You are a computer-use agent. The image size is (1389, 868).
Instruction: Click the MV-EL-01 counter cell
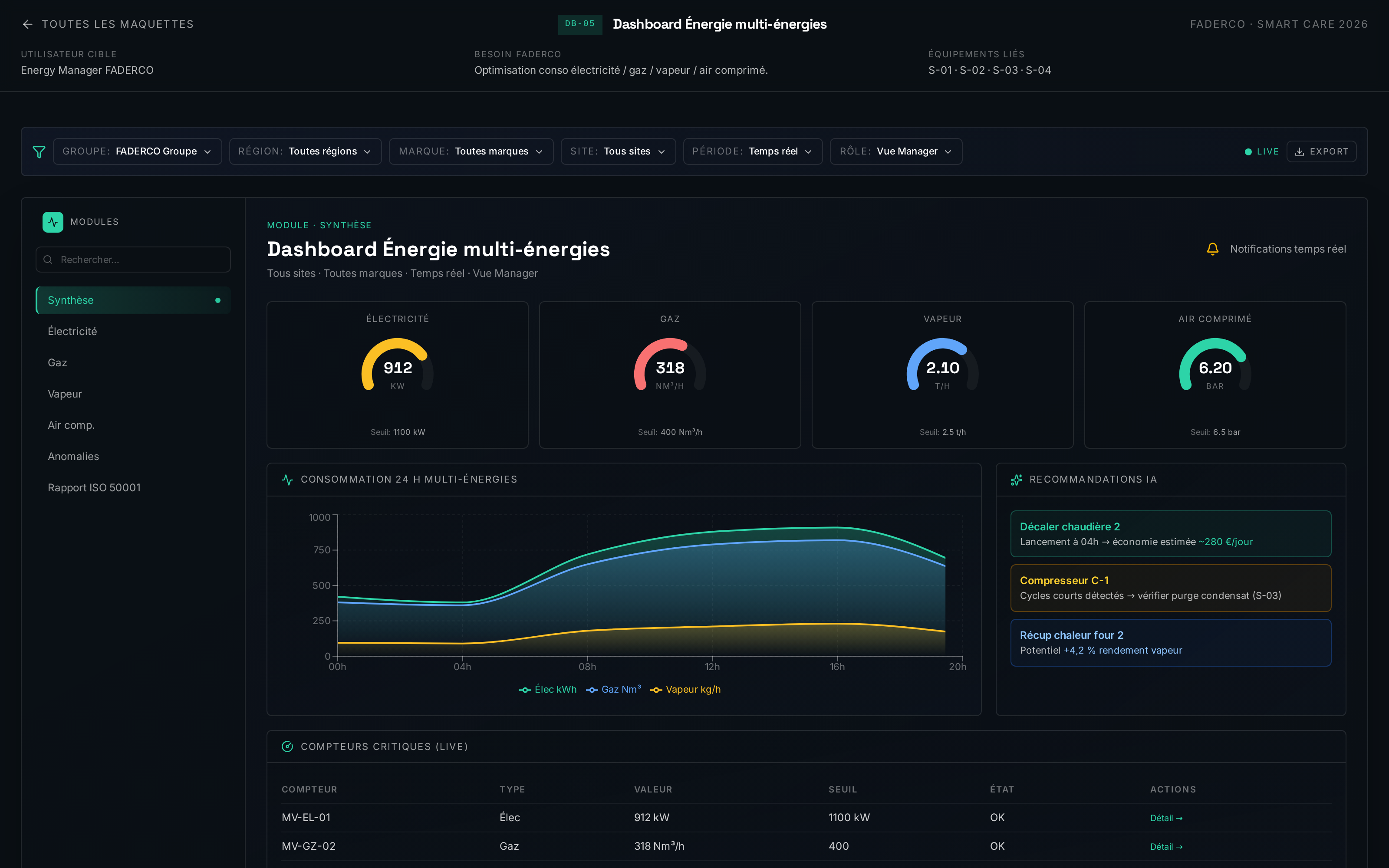coord(306,818)
